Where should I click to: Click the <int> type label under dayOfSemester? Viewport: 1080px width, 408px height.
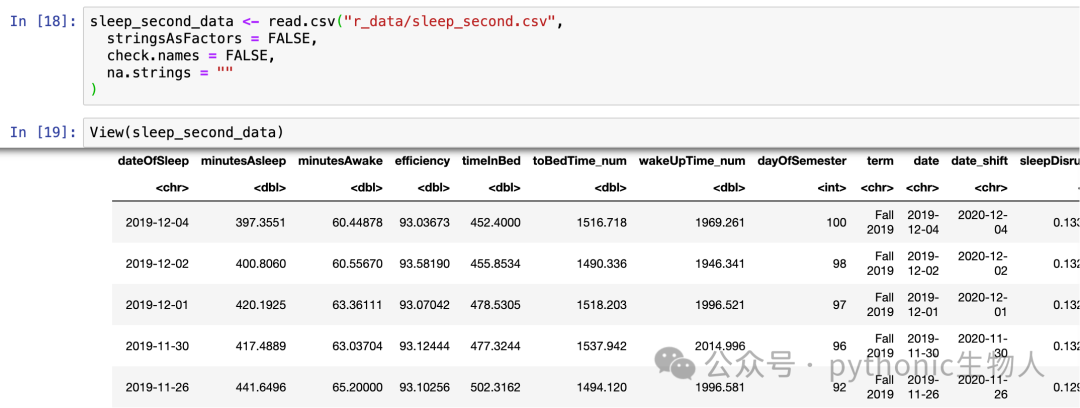[831, 187]
